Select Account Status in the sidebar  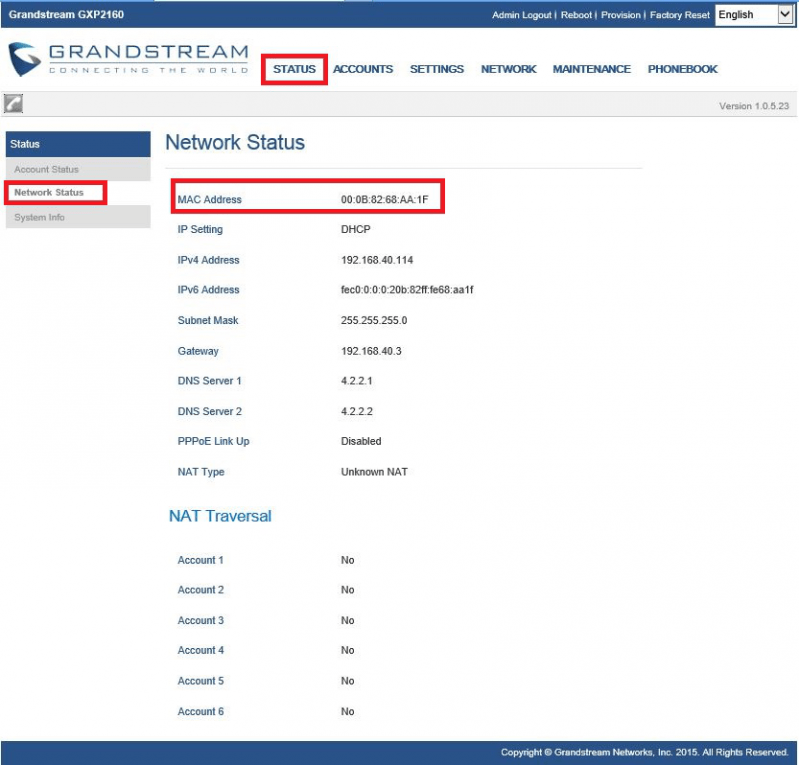click(78, 169)
